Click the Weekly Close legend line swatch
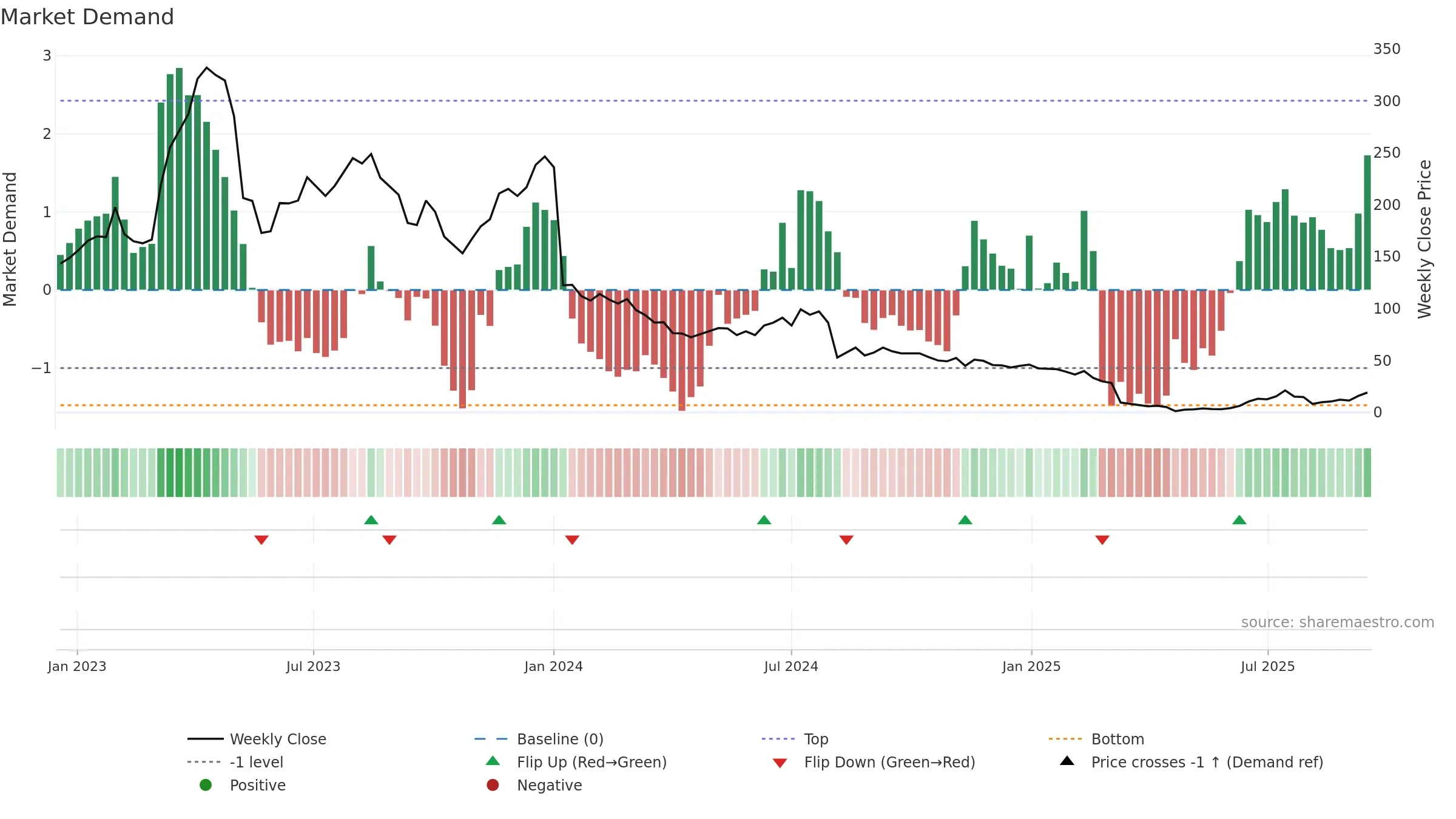This screenshot has width=1456, height=819. coord(205,739)
